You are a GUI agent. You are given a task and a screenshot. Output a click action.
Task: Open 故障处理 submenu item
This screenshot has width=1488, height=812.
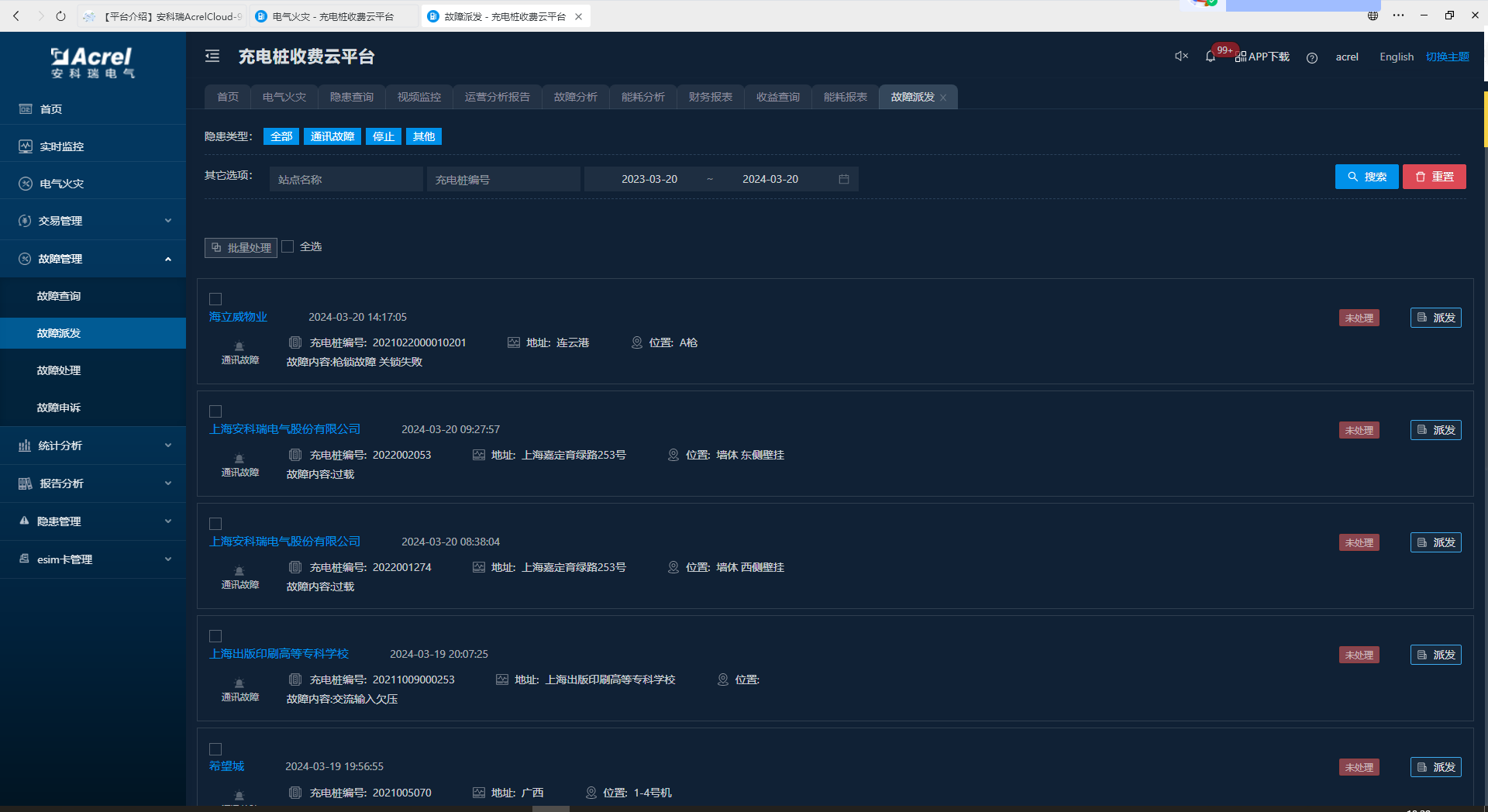coord(59,370)
